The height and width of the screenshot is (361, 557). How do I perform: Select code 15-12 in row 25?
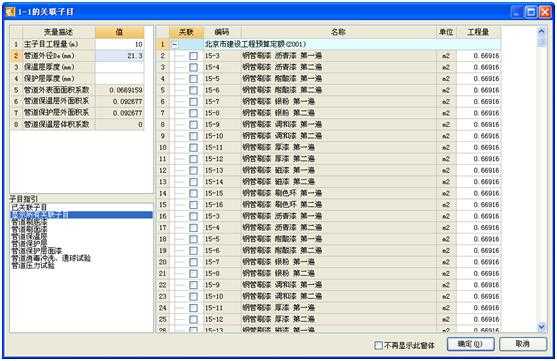coord(214,319)
